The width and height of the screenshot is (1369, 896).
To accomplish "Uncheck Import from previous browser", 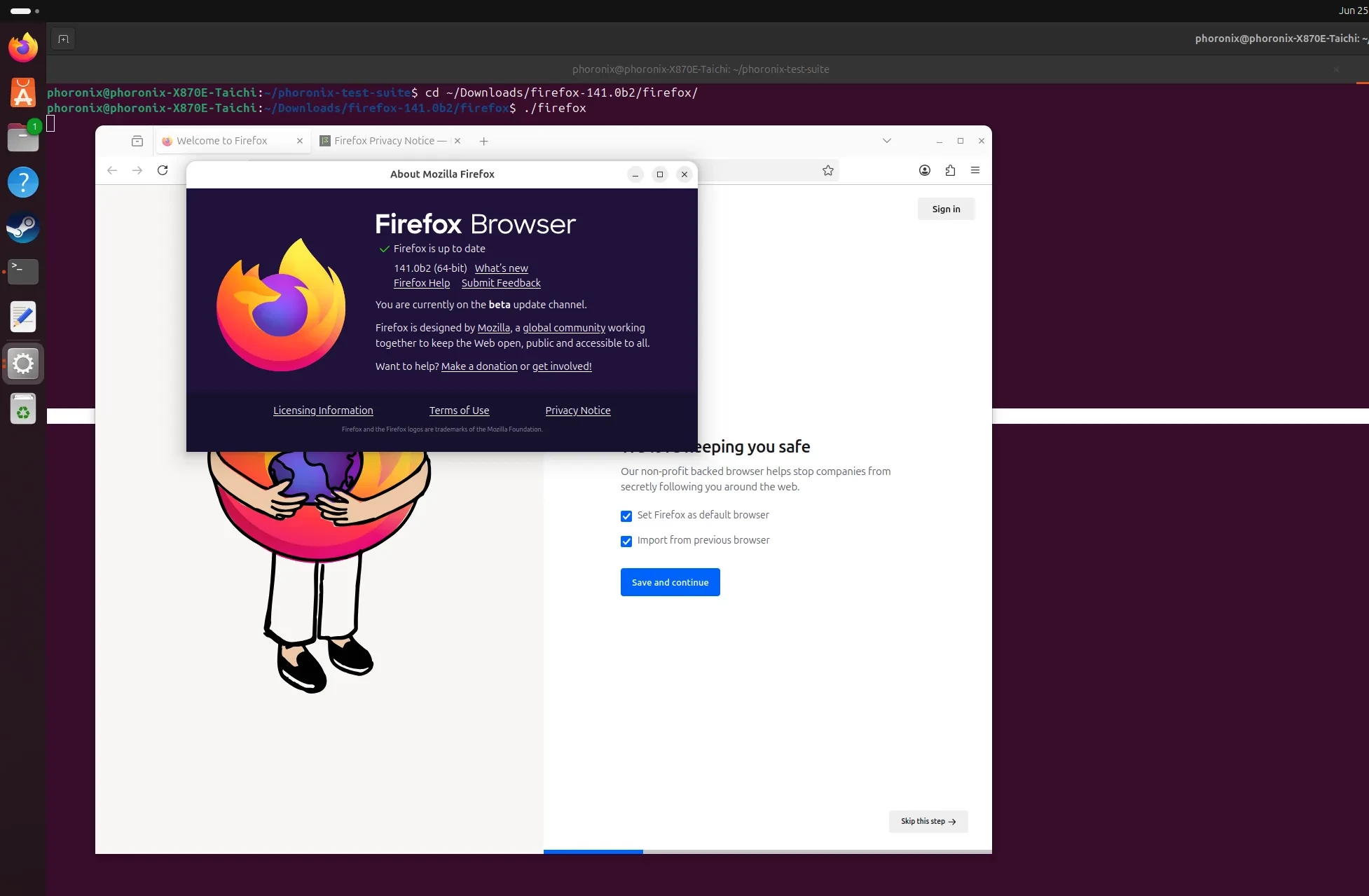I will 626,542.
